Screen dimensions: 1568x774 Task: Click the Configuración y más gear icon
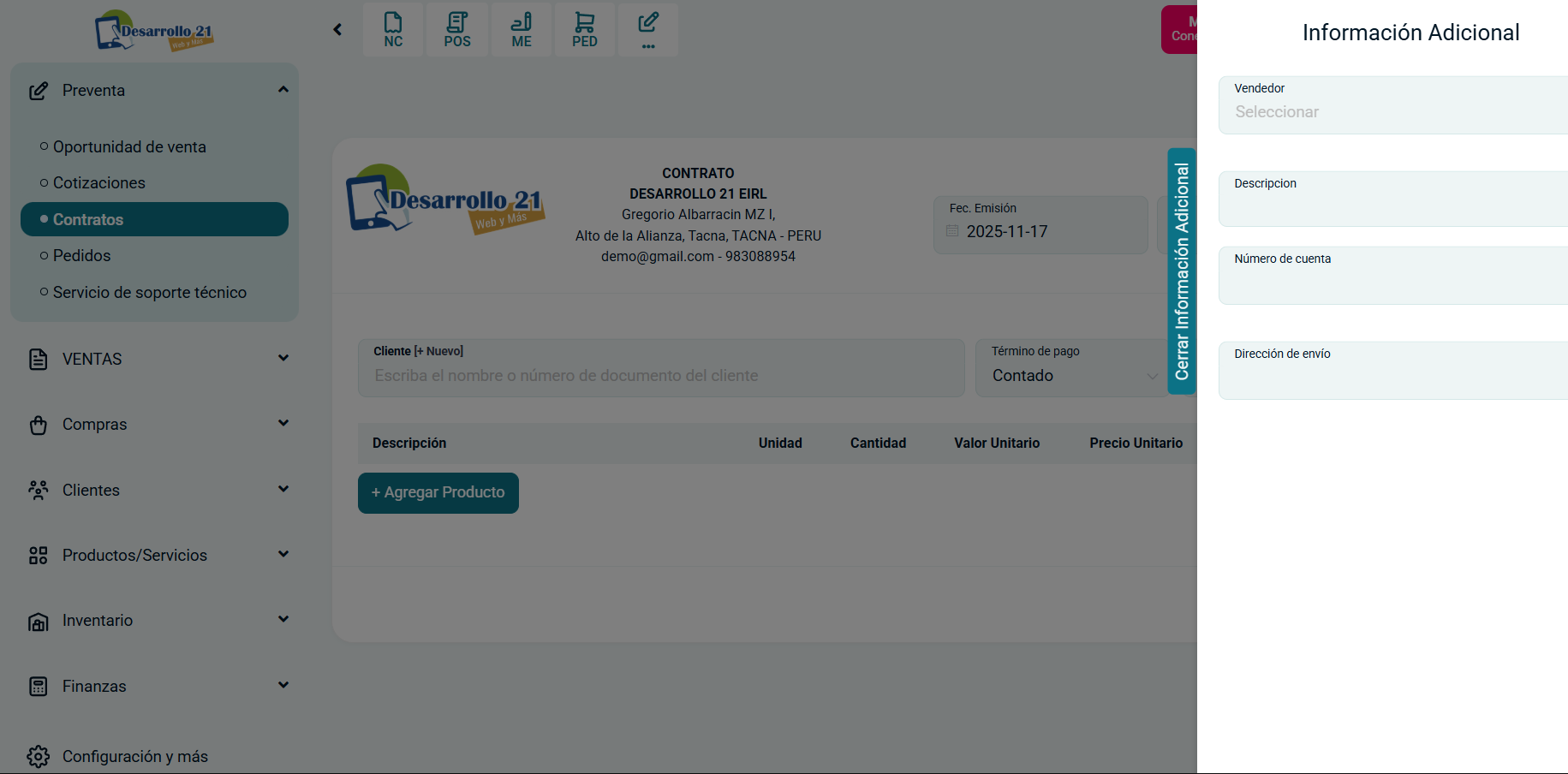point(39,757)
